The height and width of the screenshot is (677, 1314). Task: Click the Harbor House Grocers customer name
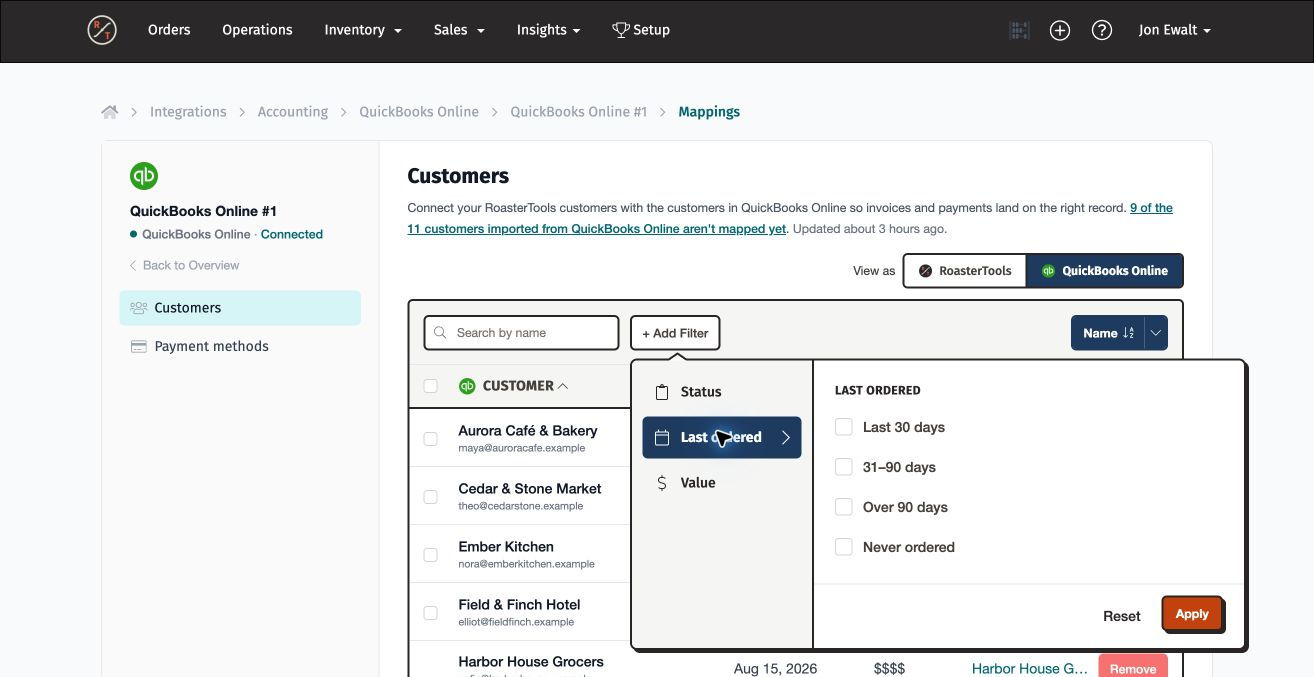(531, 662)
